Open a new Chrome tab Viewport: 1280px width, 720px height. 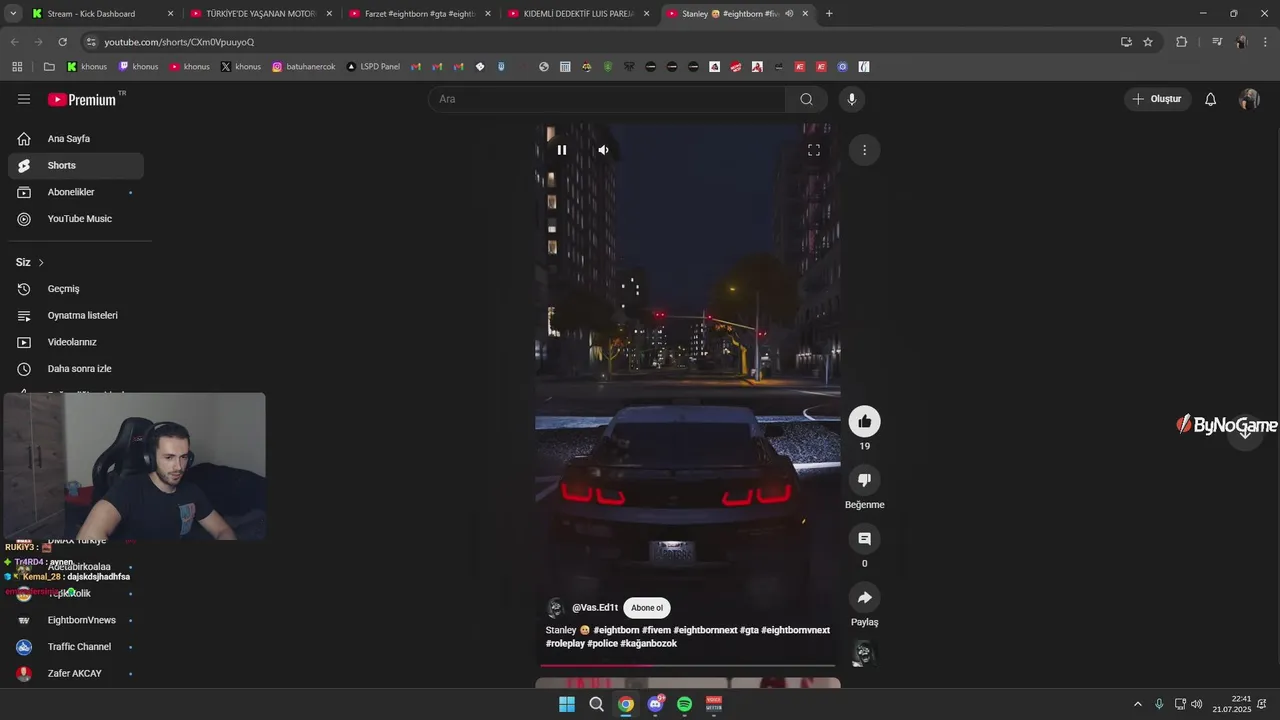click(x=829, y=14)
